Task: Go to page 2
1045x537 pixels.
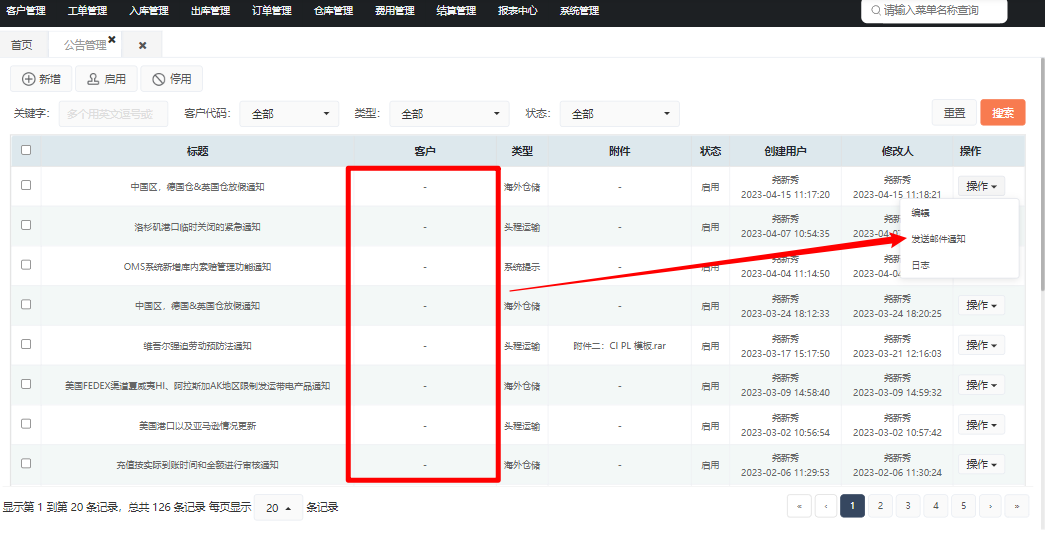Action: coord(880,506)
